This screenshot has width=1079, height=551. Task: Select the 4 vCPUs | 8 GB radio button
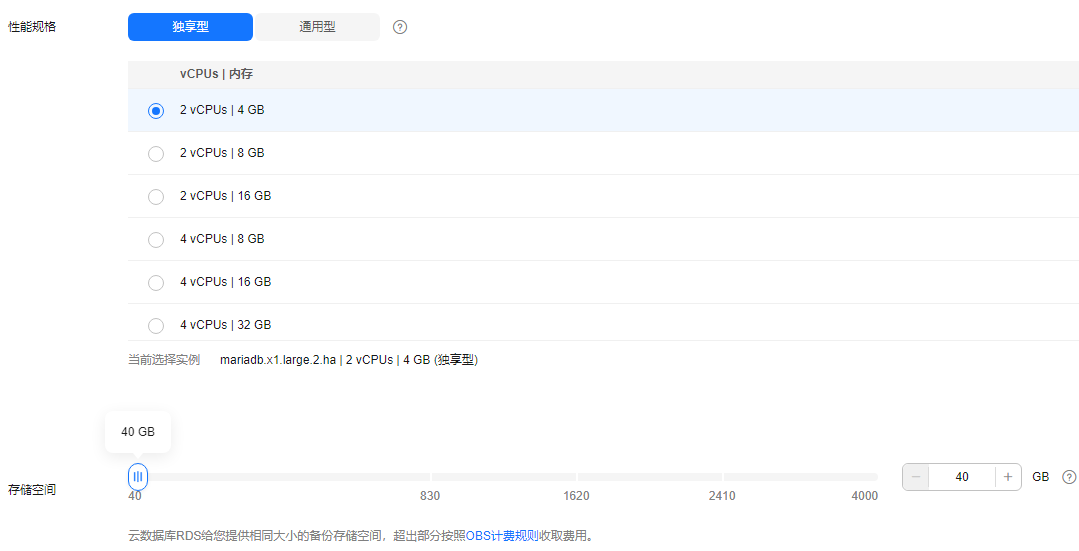tap(156, 239)
